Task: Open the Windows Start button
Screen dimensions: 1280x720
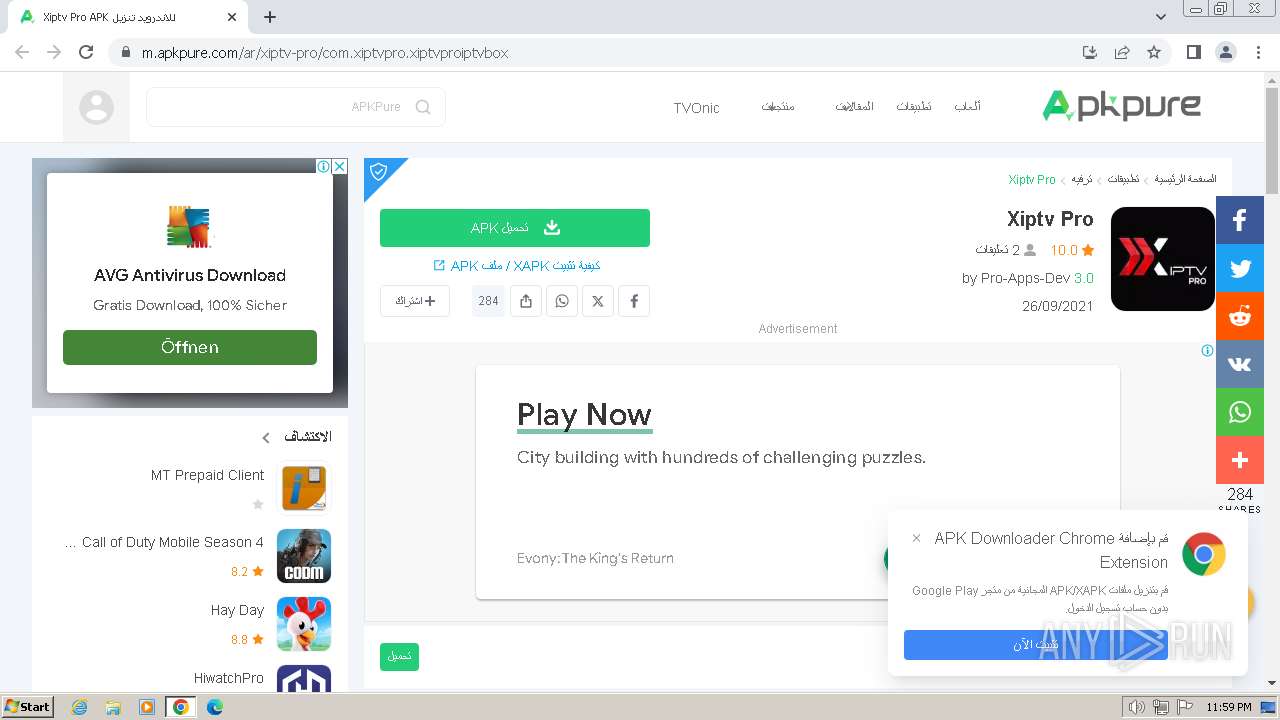Action: tap(27, 706)
